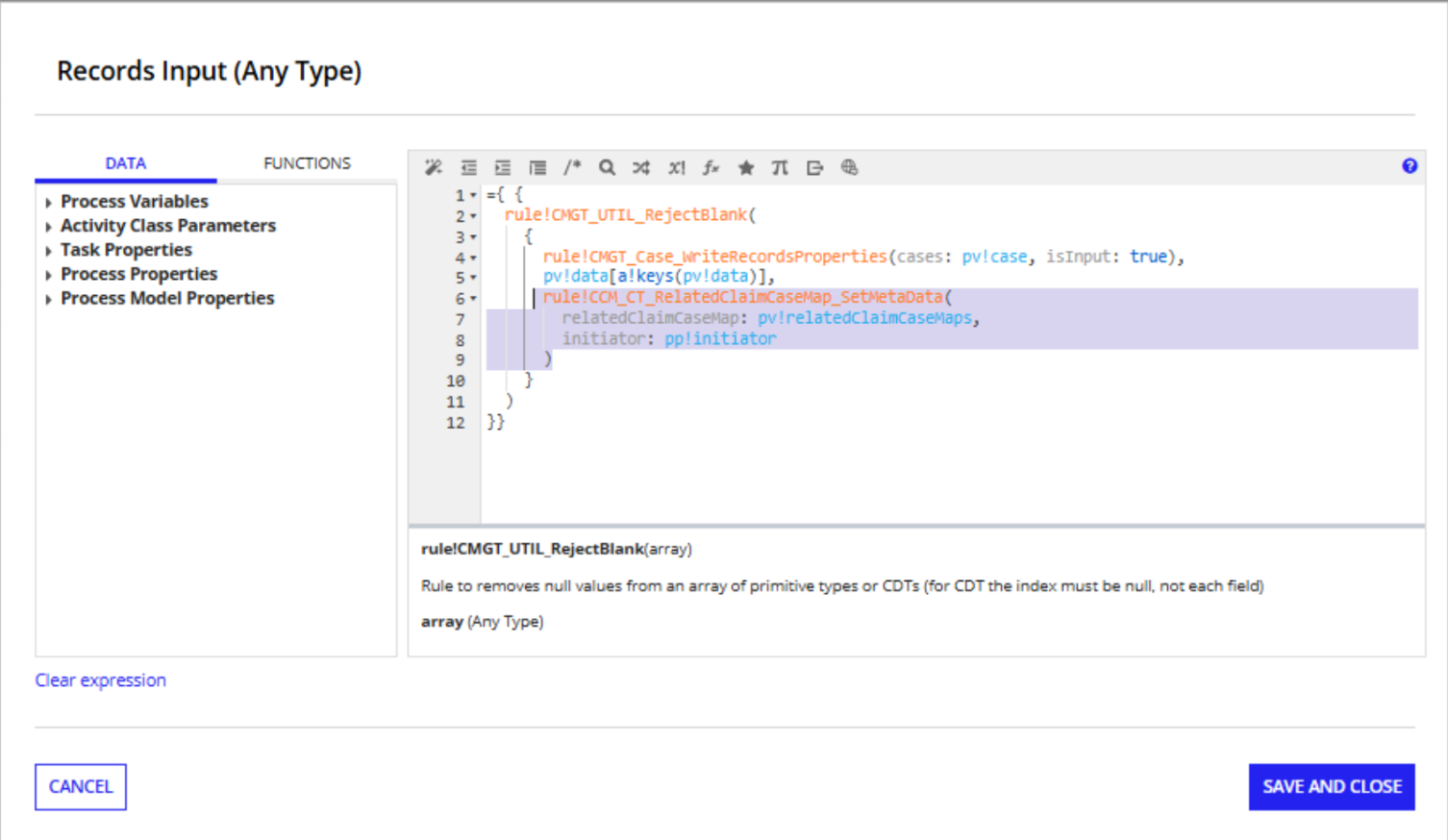Click 'array (Any Type)' in the description panel
This screenshot has width=1448, height=840.
pyautogui.click(x=483, y=622)
